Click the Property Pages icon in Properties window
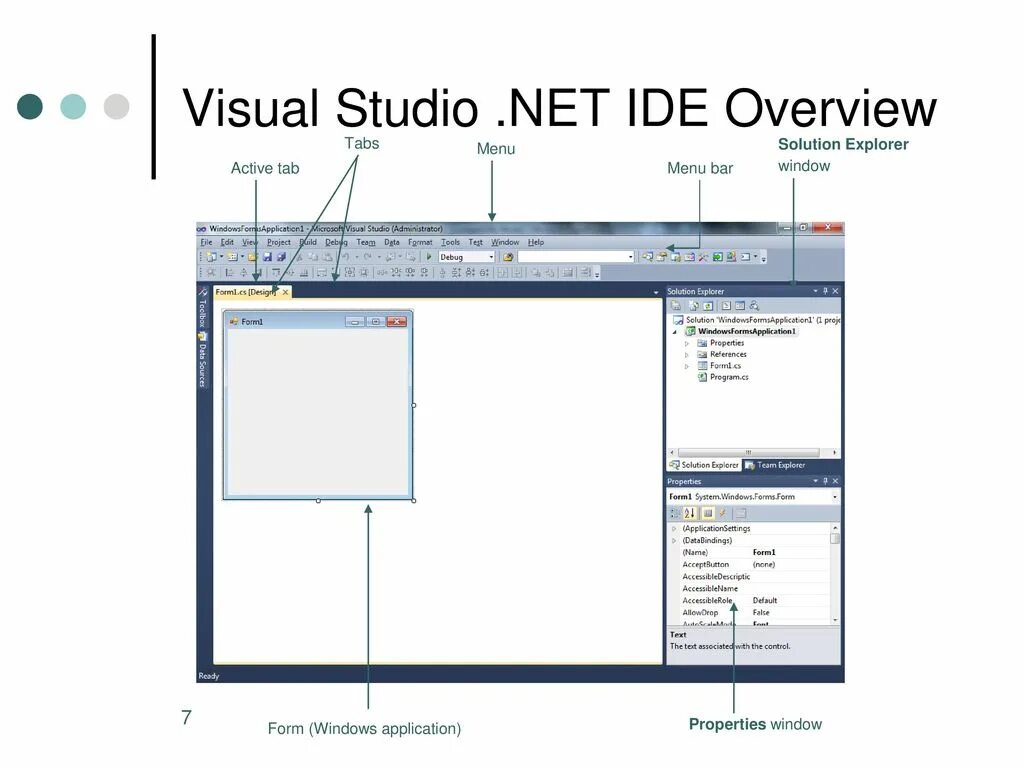The width and height of the screenshot is (1024, 768). pos(741,514)
